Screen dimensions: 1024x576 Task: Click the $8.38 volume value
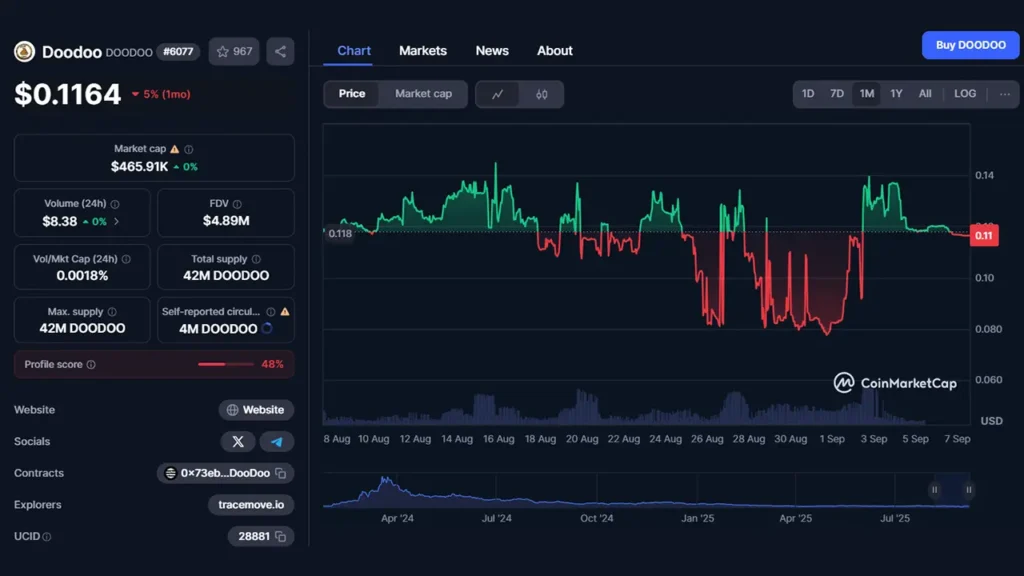tap(59, 221)
